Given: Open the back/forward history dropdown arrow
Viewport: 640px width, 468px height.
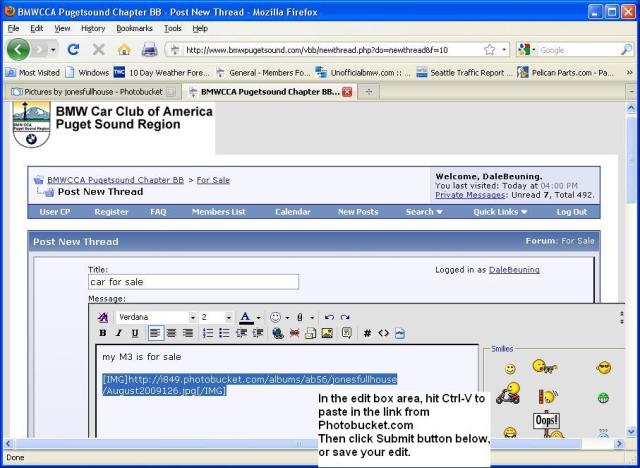Looking at the screenshot, I should [x=53, y=50].
